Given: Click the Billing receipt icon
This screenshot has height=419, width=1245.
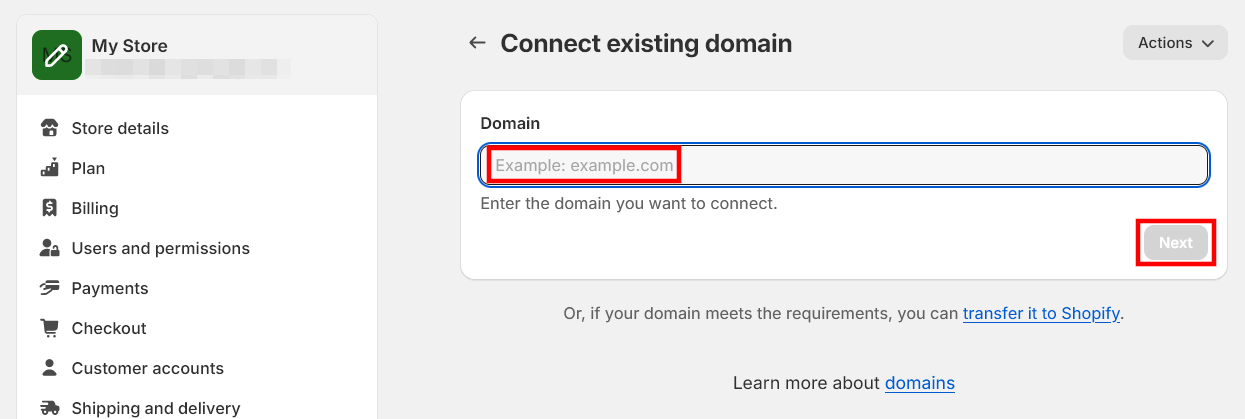Looking at the screenshot, I should (x=49, y=208).
